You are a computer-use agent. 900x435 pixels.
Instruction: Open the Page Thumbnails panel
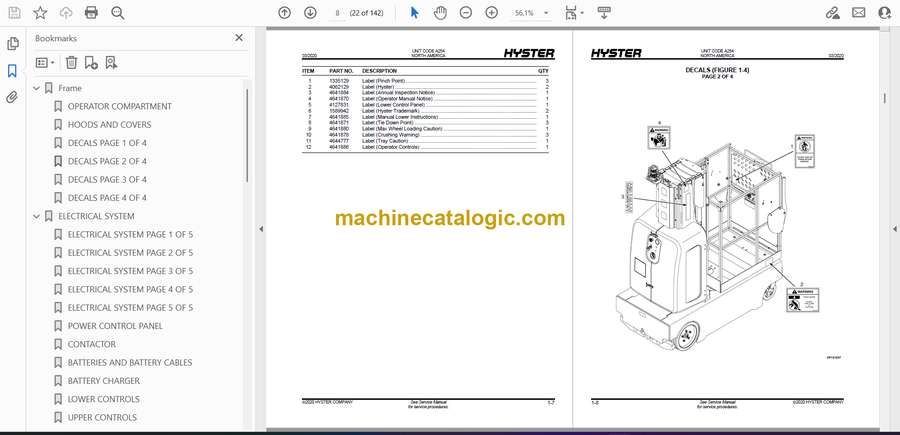(x=12, y=44)
